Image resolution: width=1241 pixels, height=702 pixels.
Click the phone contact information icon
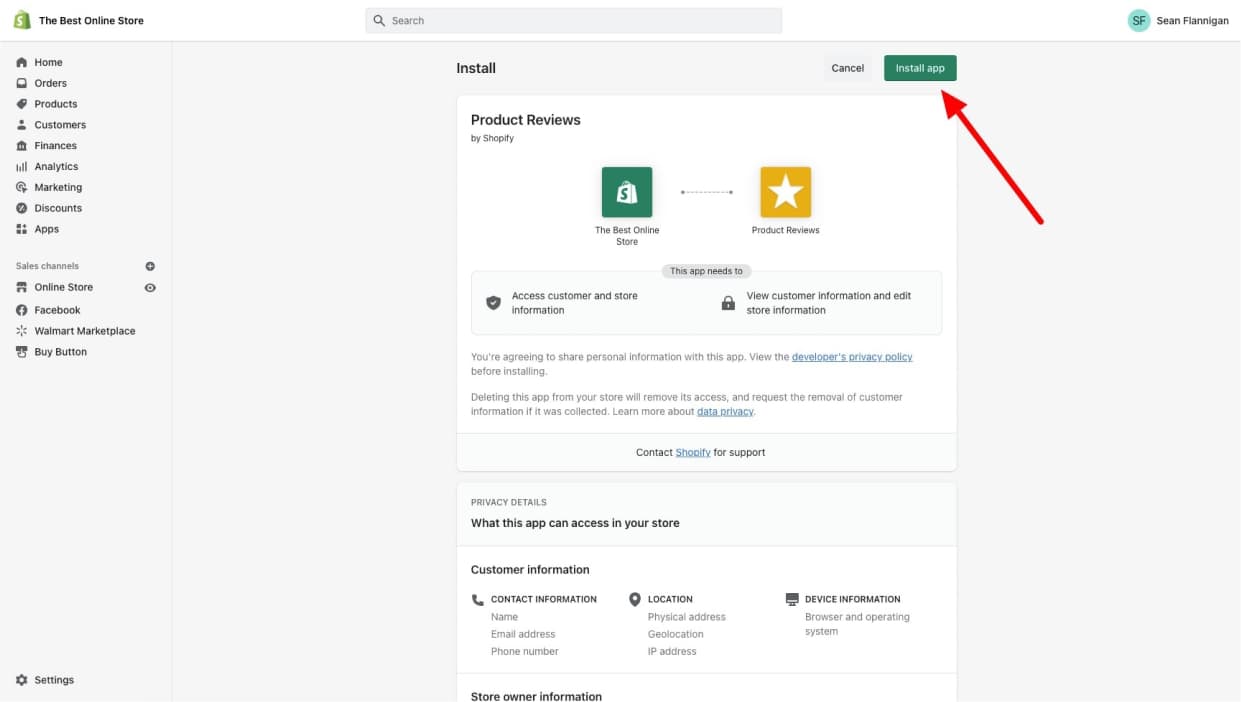[x=478, y=599]
